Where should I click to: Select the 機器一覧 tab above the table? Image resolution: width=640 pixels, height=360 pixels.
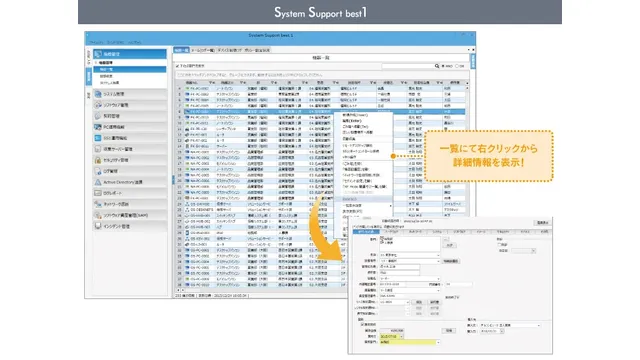[x=181, y=50]
